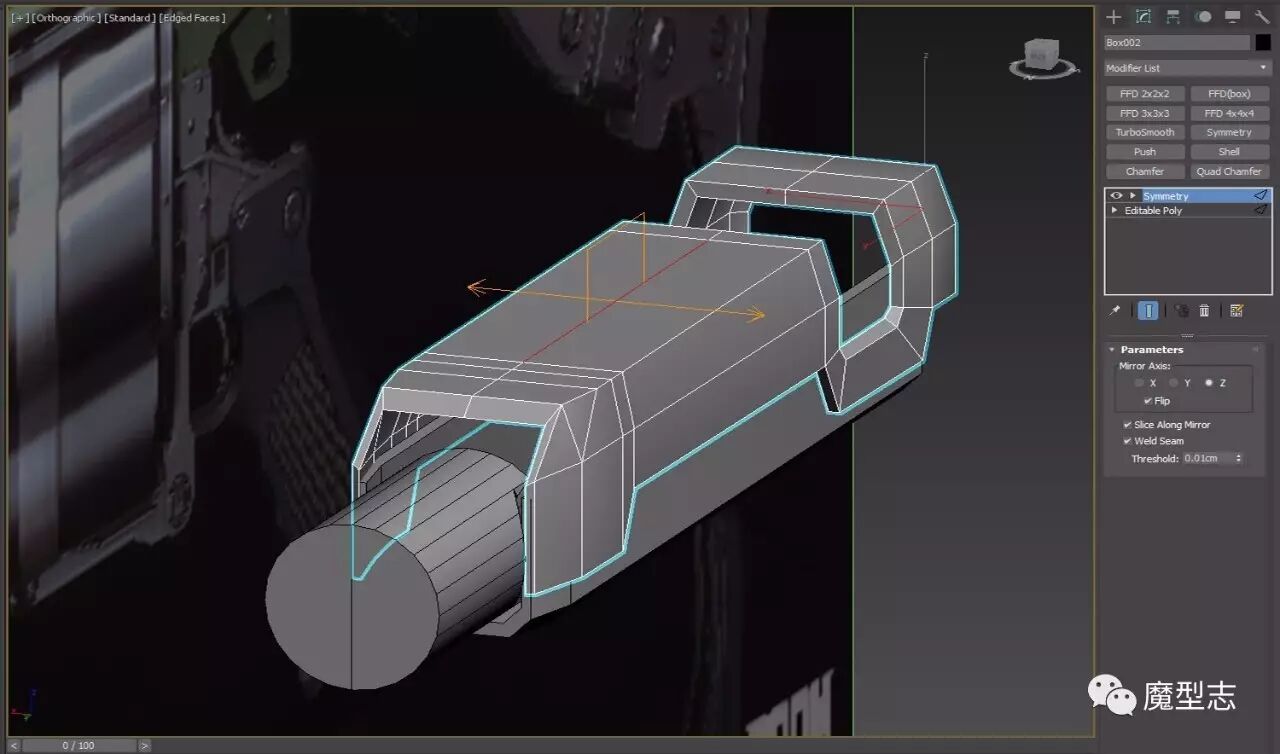Click the Box002 object name field

(1177, 43)
